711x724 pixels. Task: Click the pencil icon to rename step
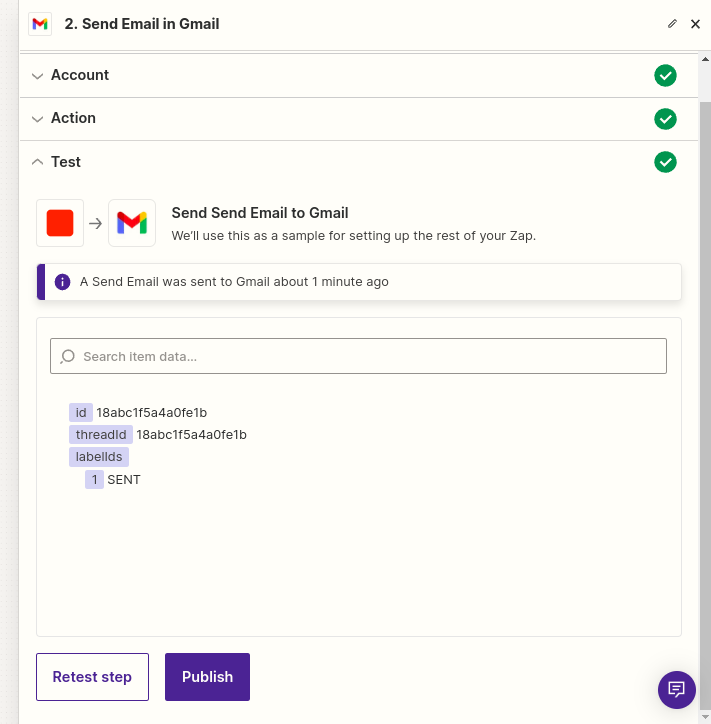click(672, 24)
